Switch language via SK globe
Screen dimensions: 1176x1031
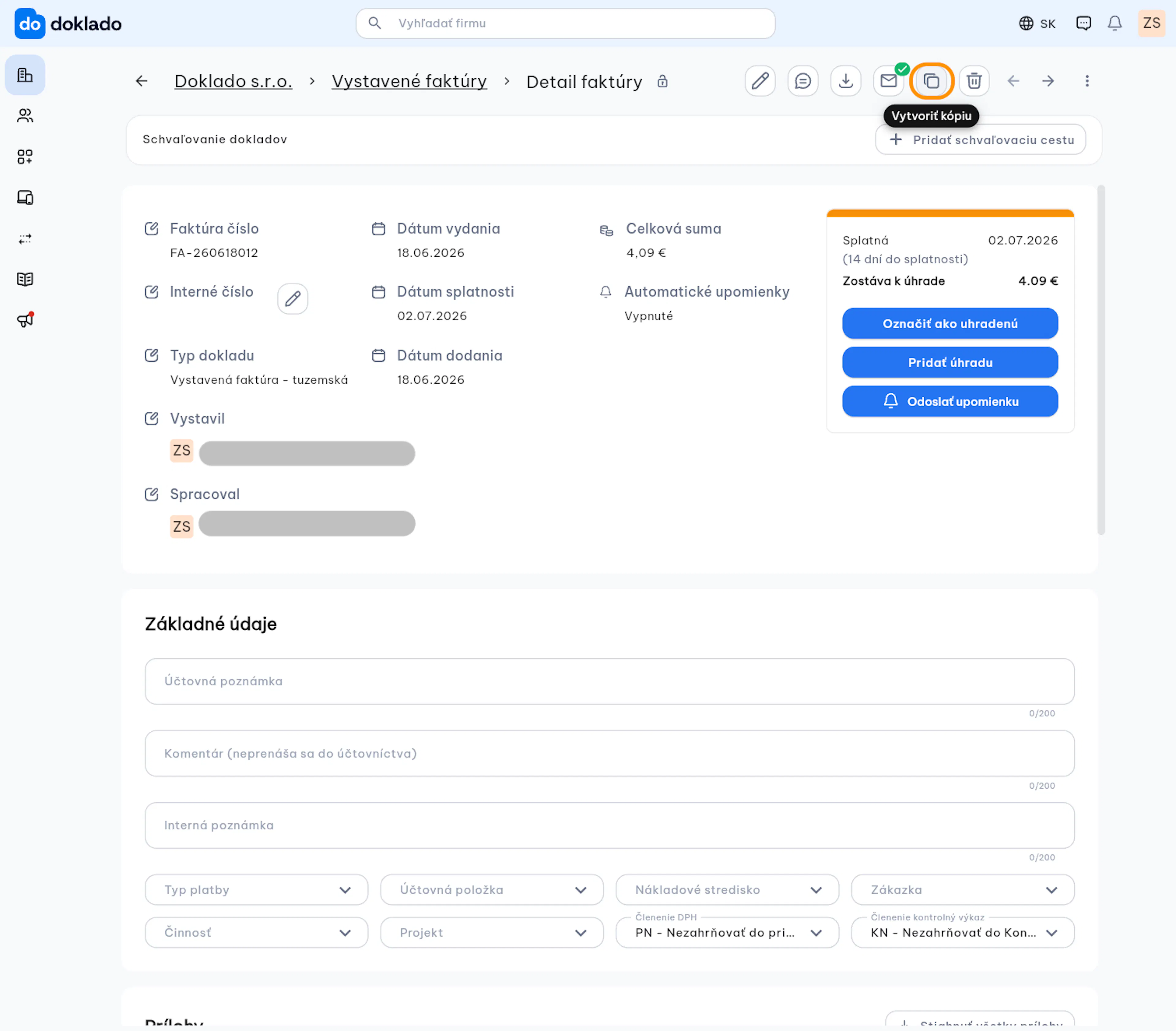tap(1037, 24)
